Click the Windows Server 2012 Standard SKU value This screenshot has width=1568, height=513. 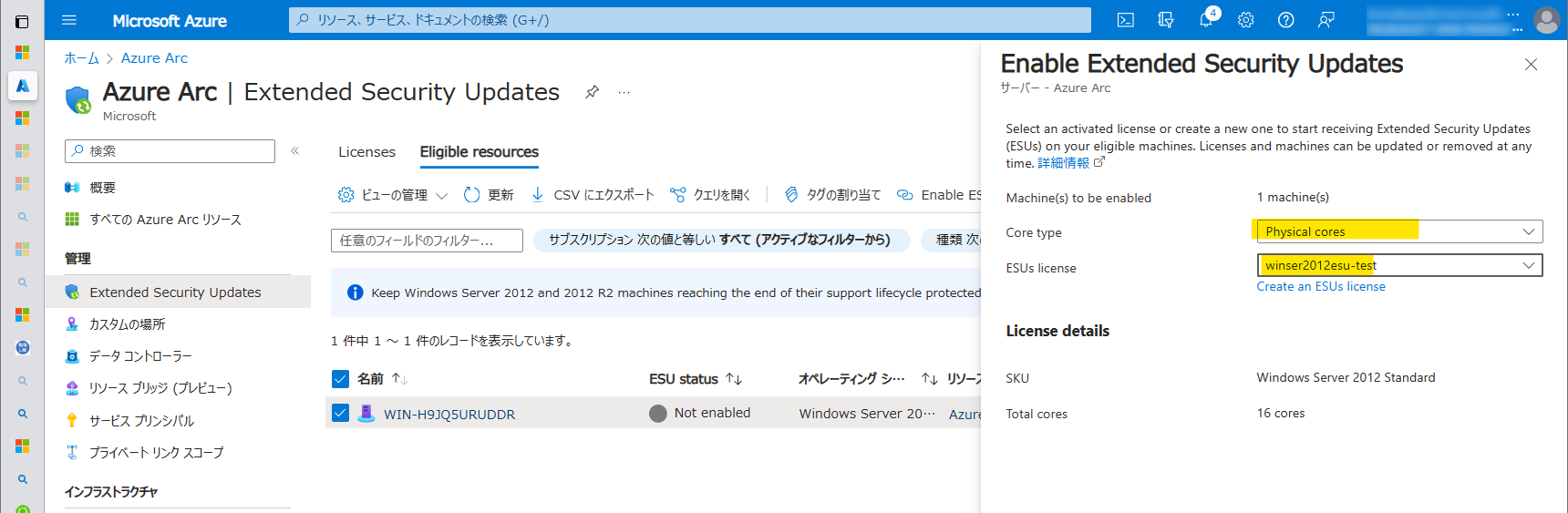(x=1346, y=378)
